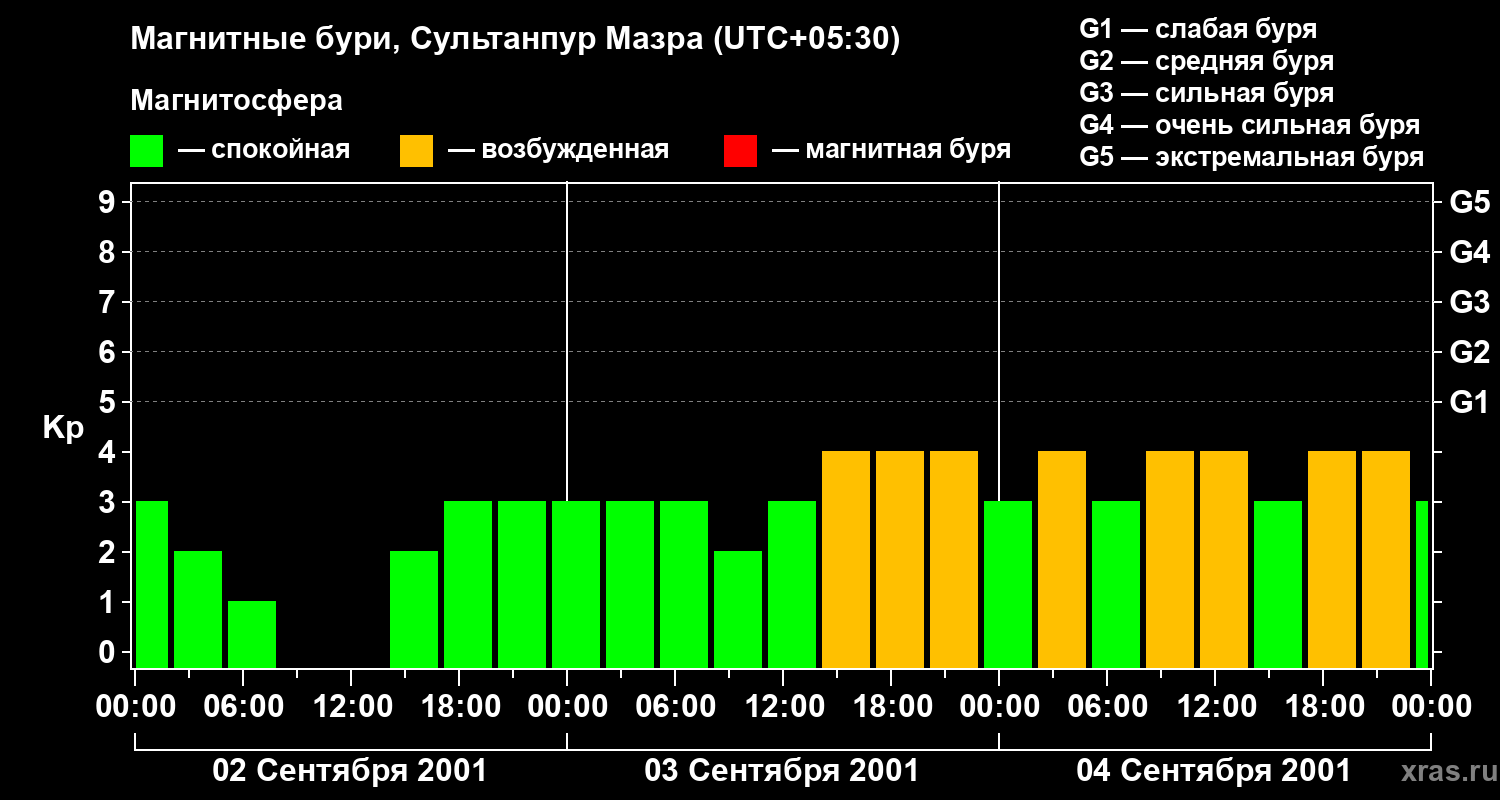Click the 'G2 — средняя буря' legend line
The height and width of the screenshot is (800, 1500).
(x=1207, y=61)
